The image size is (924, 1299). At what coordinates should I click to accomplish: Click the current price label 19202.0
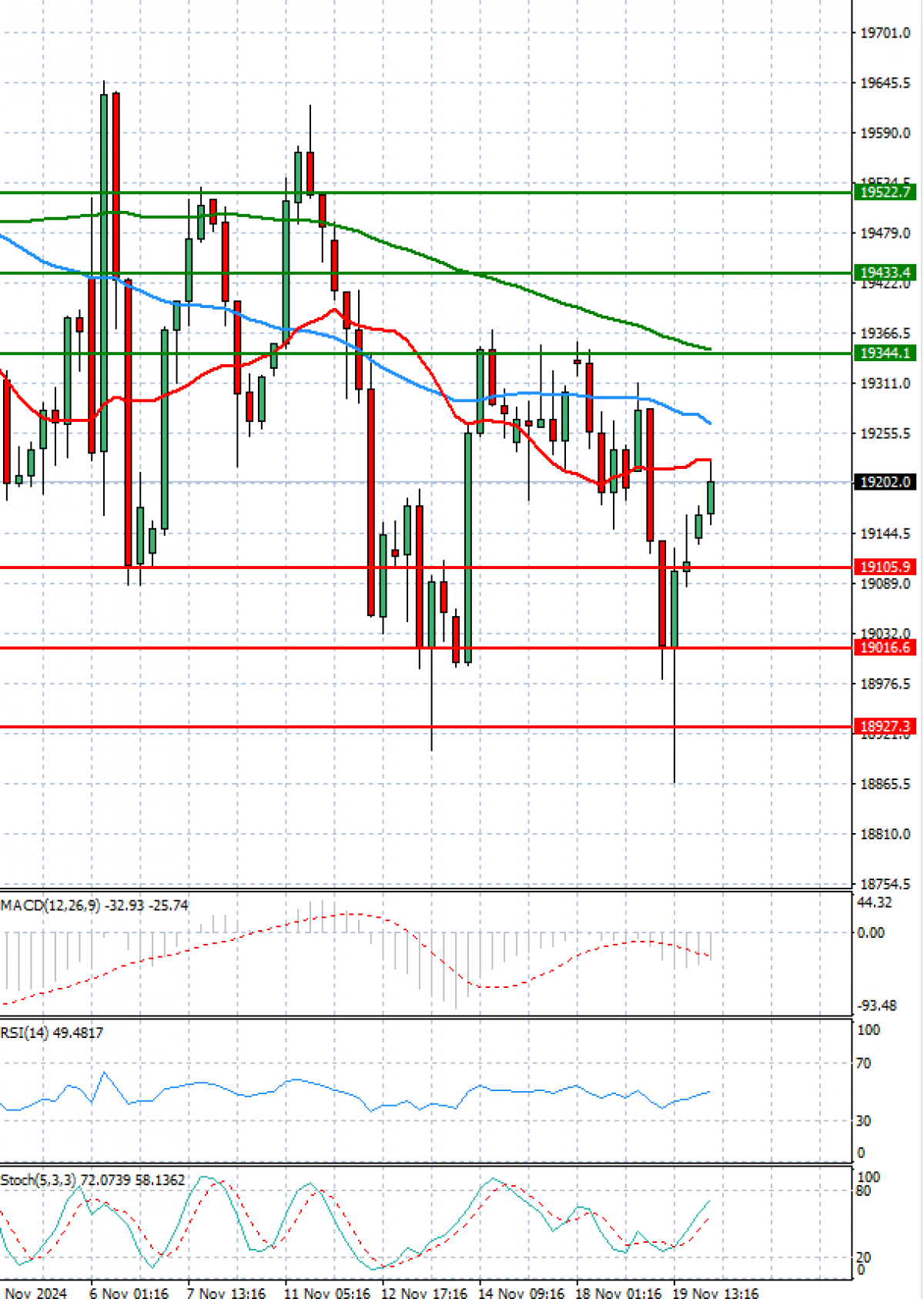(885, 482)
